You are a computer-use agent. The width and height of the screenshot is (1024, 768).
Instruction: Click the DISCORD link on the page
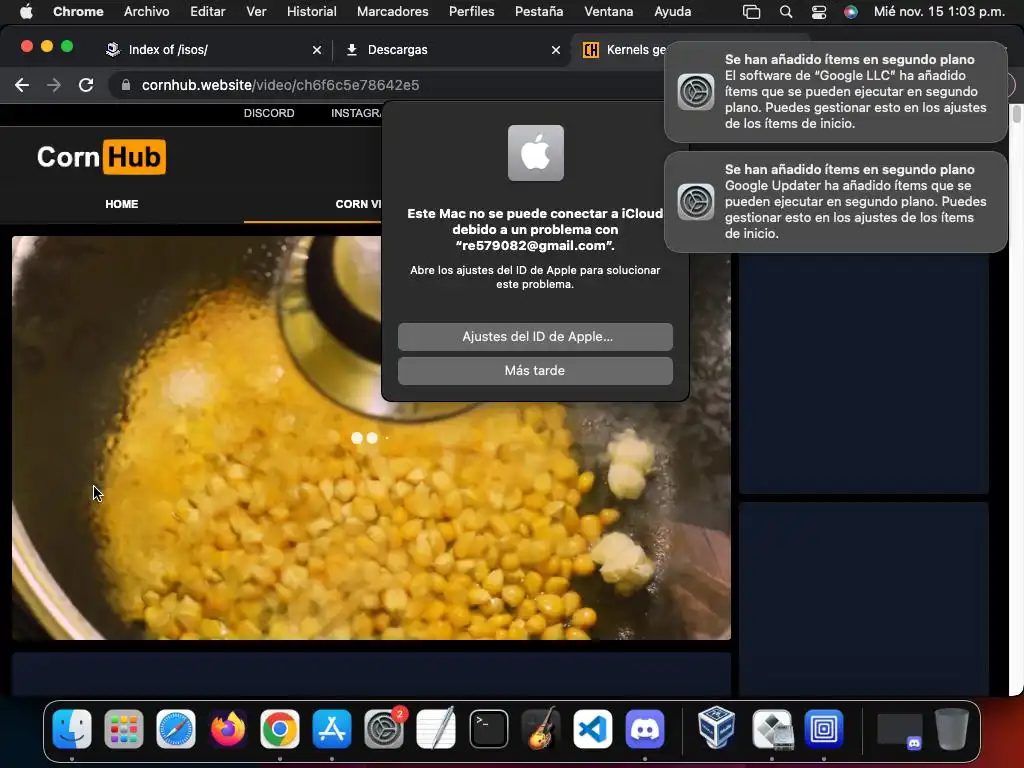coord(268,113)
